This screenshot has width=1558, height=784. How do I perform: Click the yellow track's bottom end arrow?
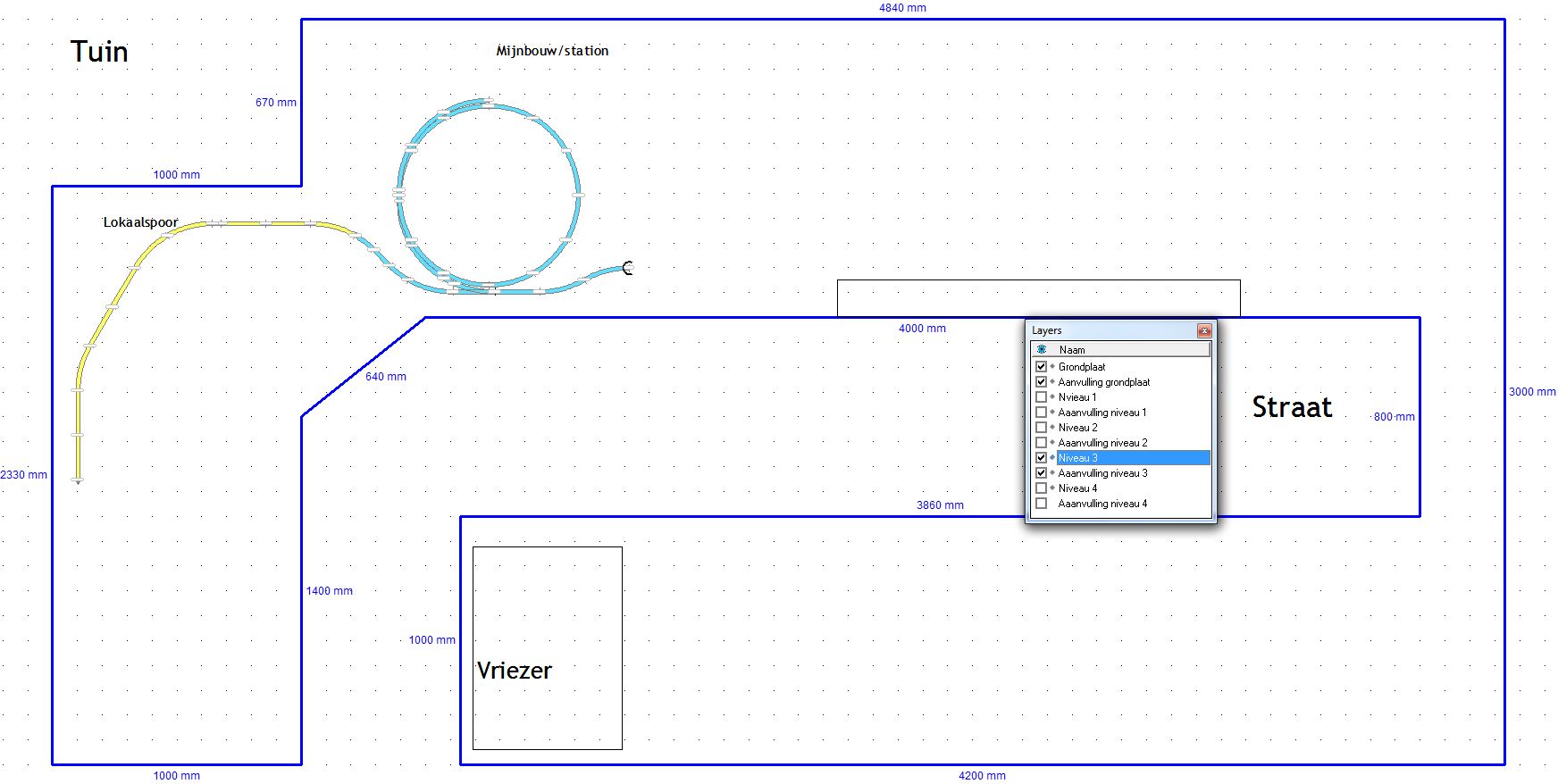click(78, 481)
